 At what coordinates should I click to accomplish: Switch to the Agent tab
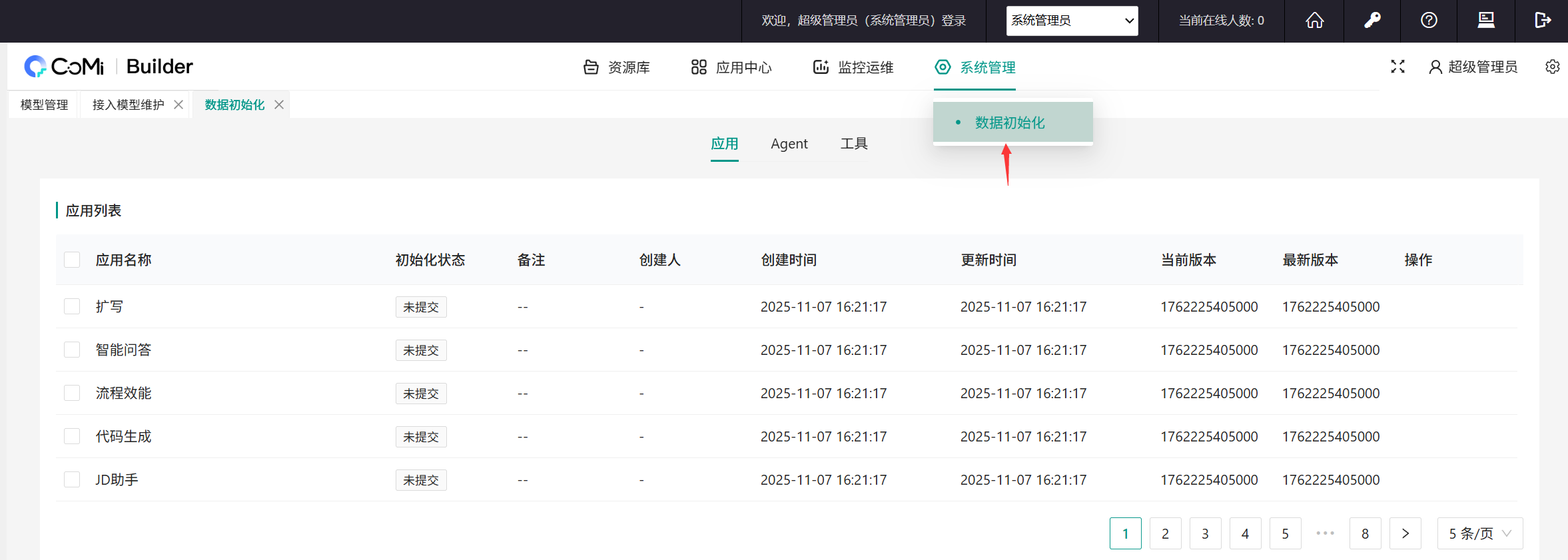[789, 144]
